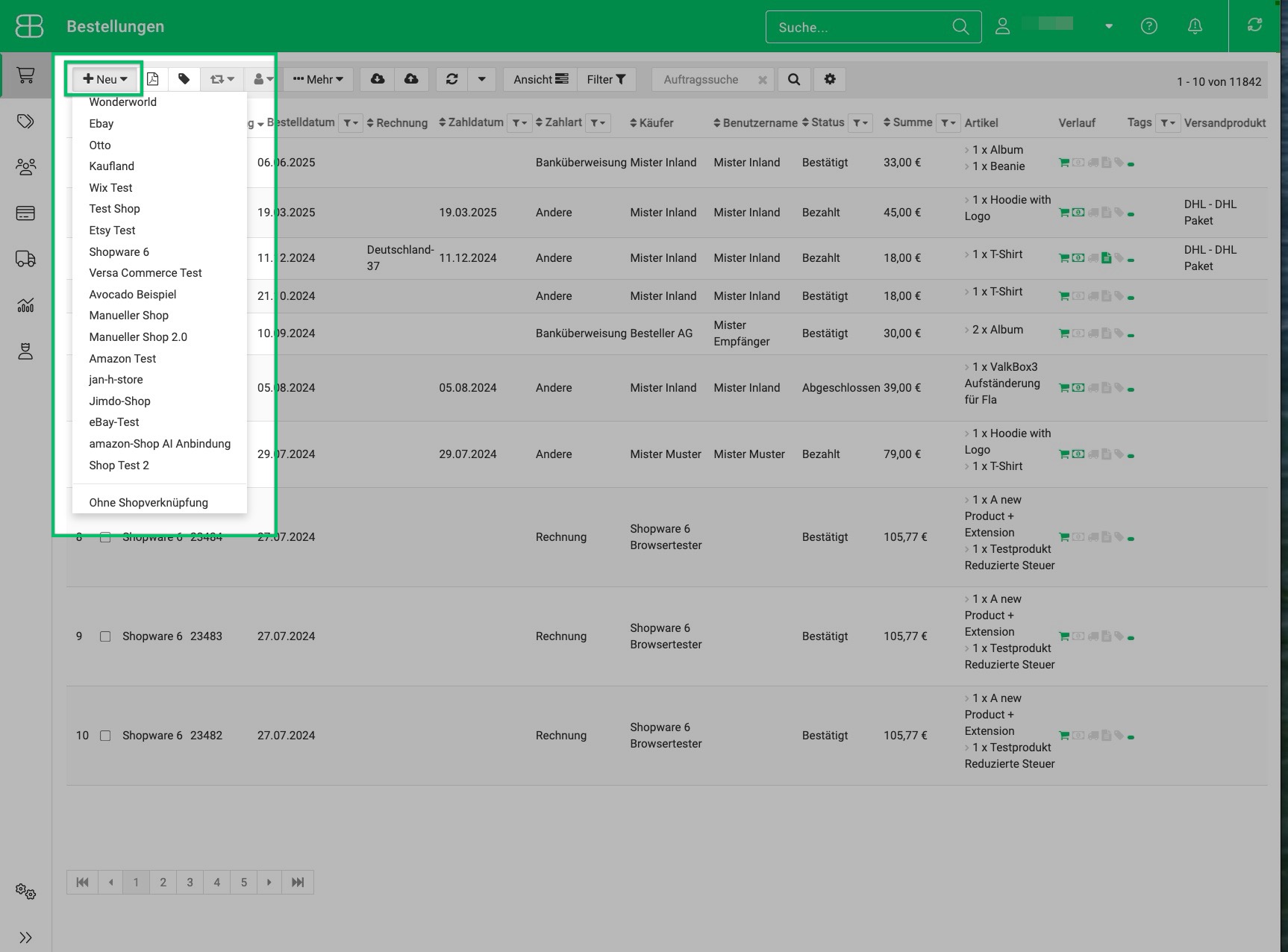Open the customers group sidebar icon
This screenshot has height=952, width=1288.
point(25,167)
